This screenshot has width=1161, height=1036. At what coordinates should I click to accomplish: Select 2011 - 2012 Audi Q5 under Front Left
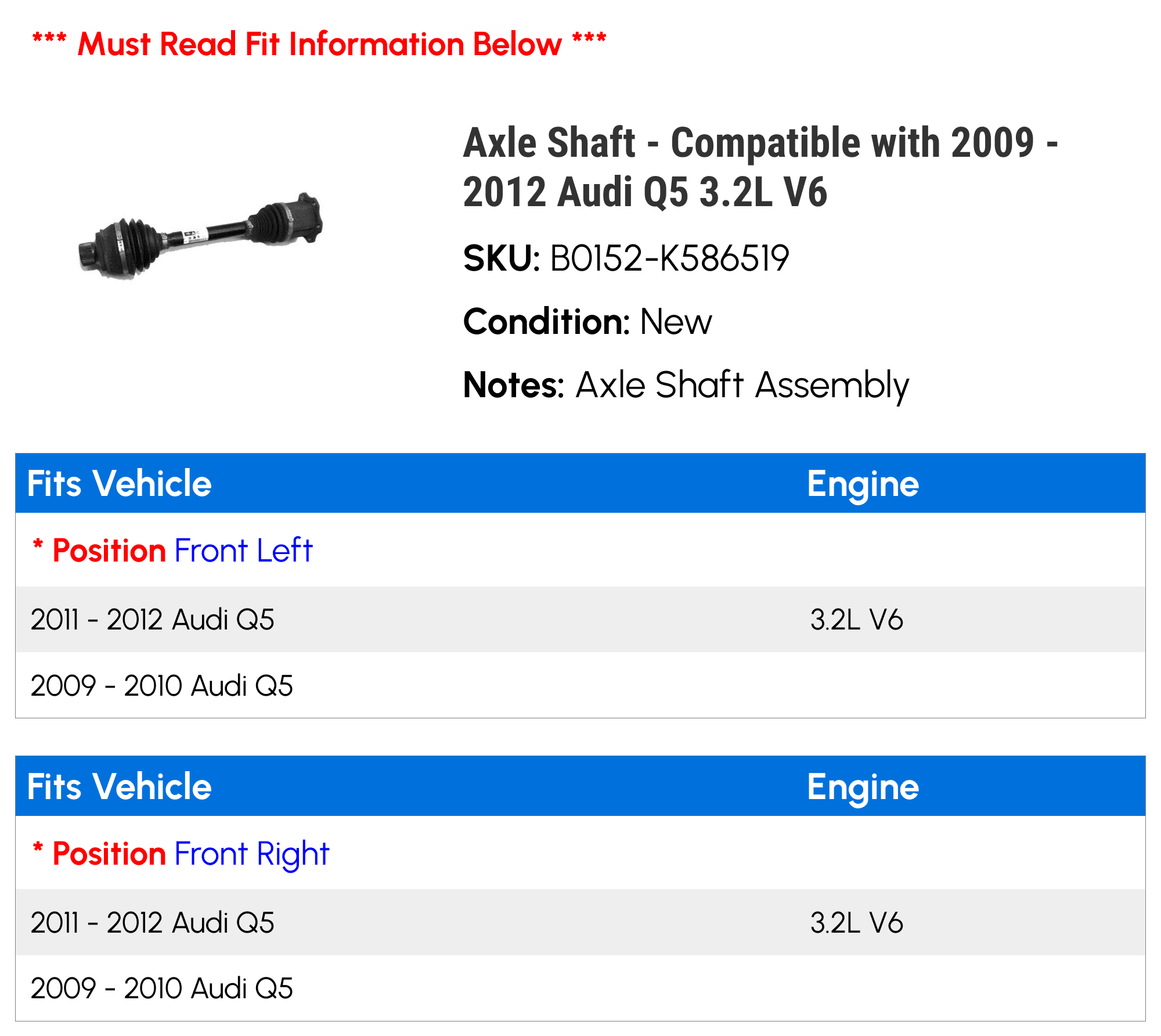click(152, 620)
